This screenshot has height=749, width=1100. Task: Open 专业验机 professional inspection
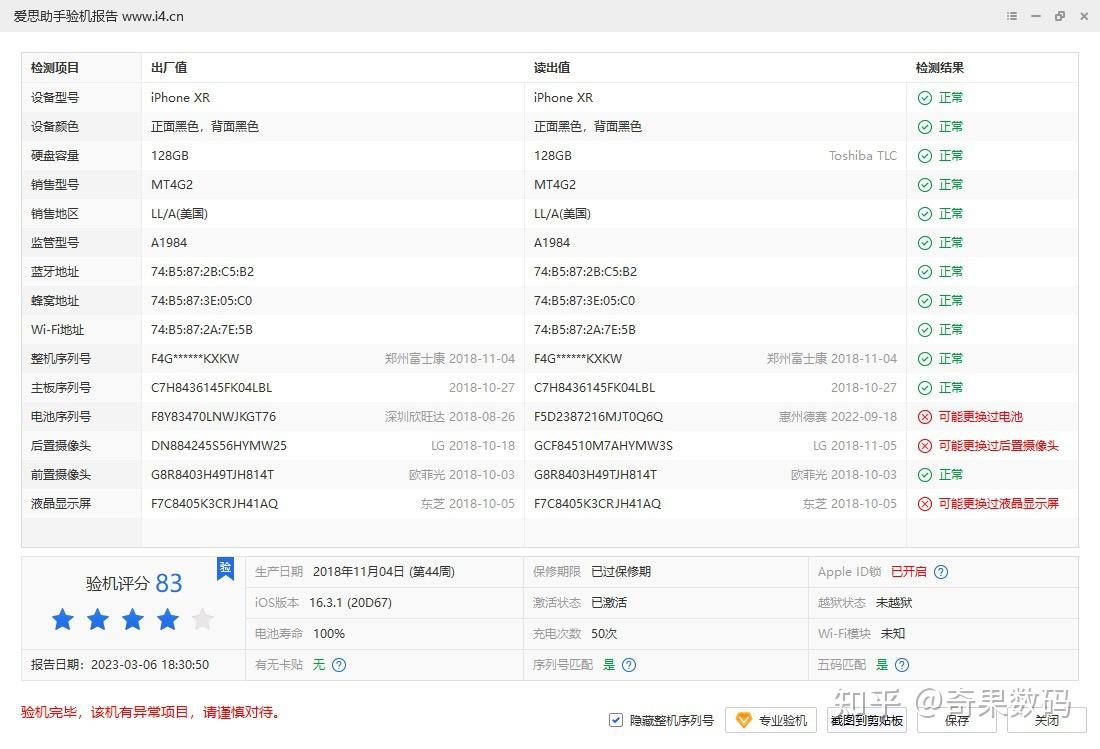pyautogui.click(x=771, y=720)
